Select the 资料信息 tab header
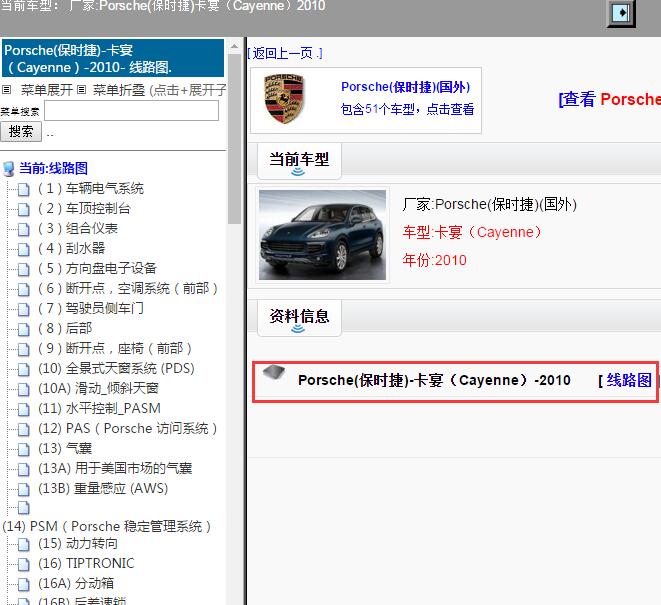Image resolution: width=661 pixels, height=605 pixels. 299,317
